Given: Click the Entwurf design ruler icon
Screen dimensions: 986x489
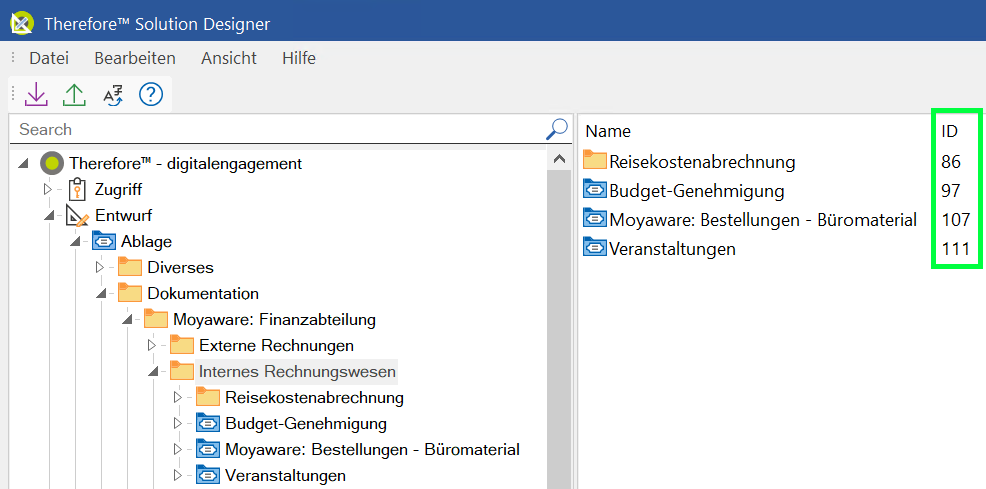Looking at the screenshot, I should point(77,216).
